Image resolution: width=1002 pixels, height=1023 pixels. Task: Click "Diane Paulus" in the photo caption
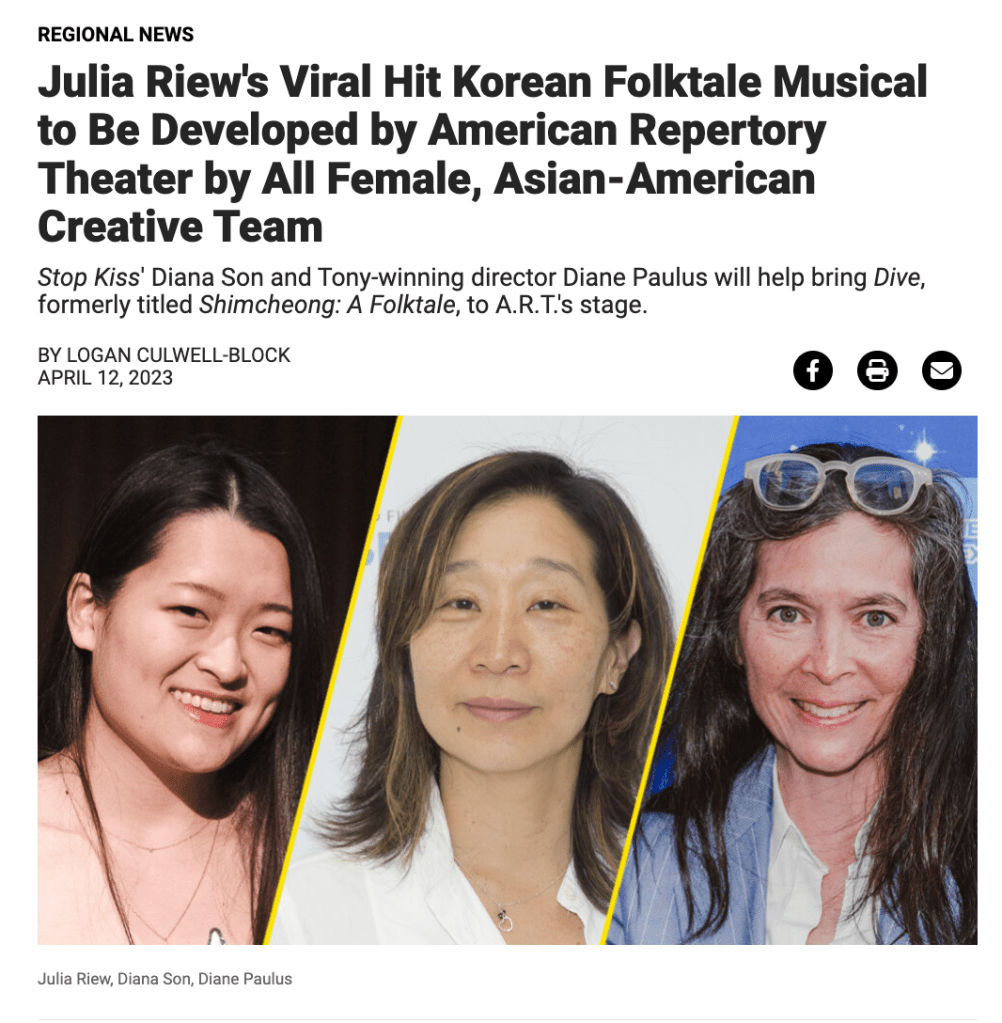[x=245, y=979]
